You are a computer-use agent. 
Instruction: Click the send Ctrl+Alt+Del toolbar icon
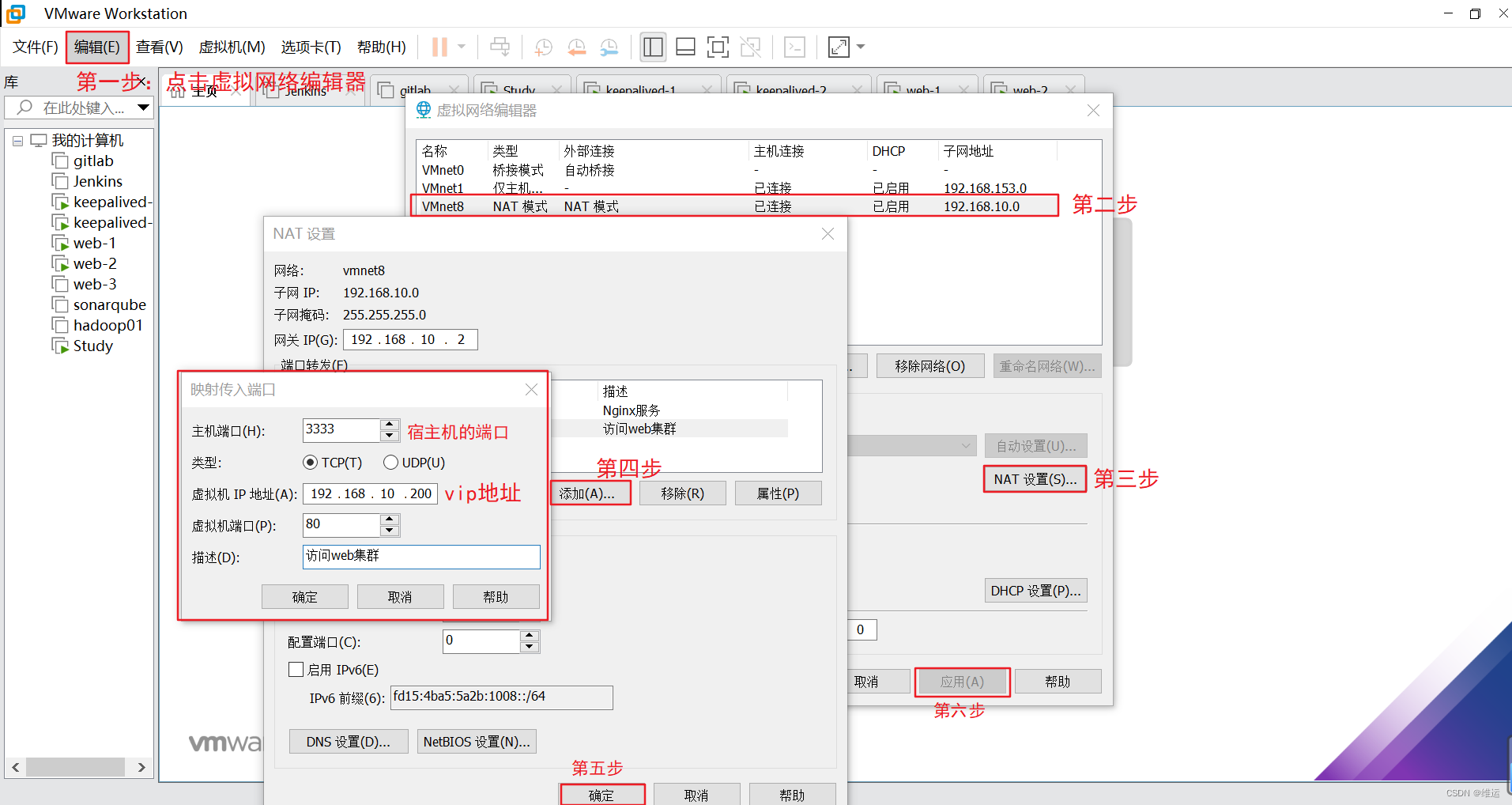tap(500, 47)
